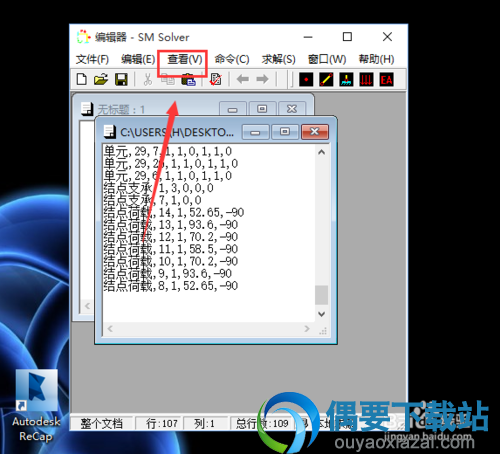The image size is (500, 454).
Task: Click the line 结点支承,7,1,0,0
Action: [152, 200]
